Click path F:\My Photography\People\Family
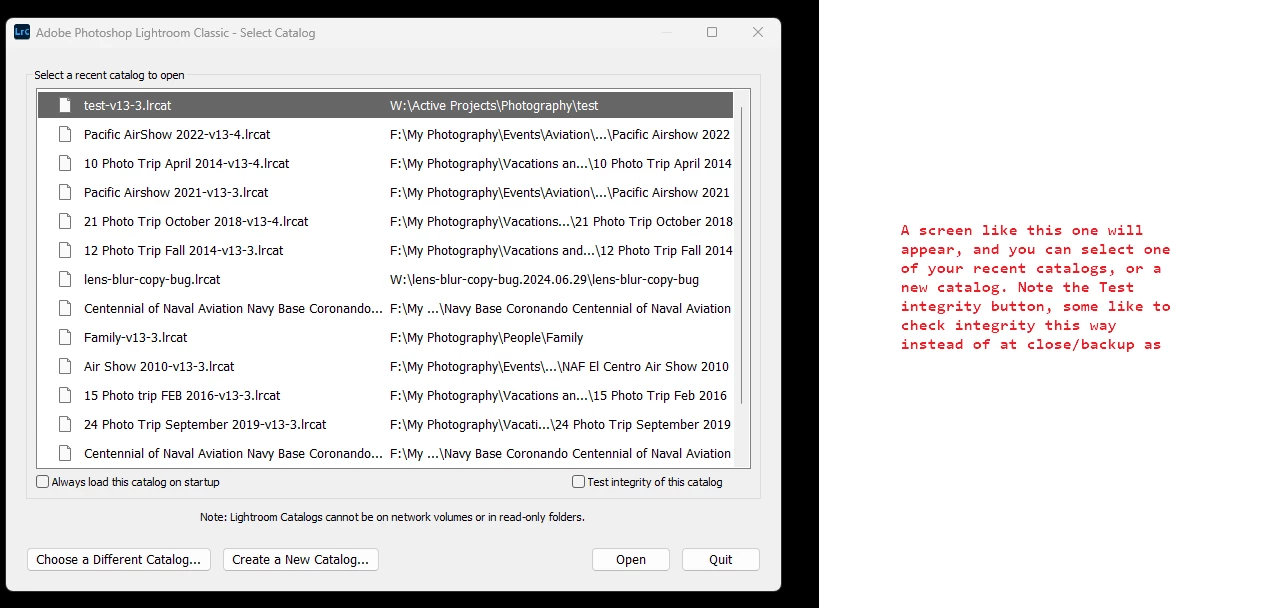This screenshot has height=608, width=1287. click(x=486, y=337)
